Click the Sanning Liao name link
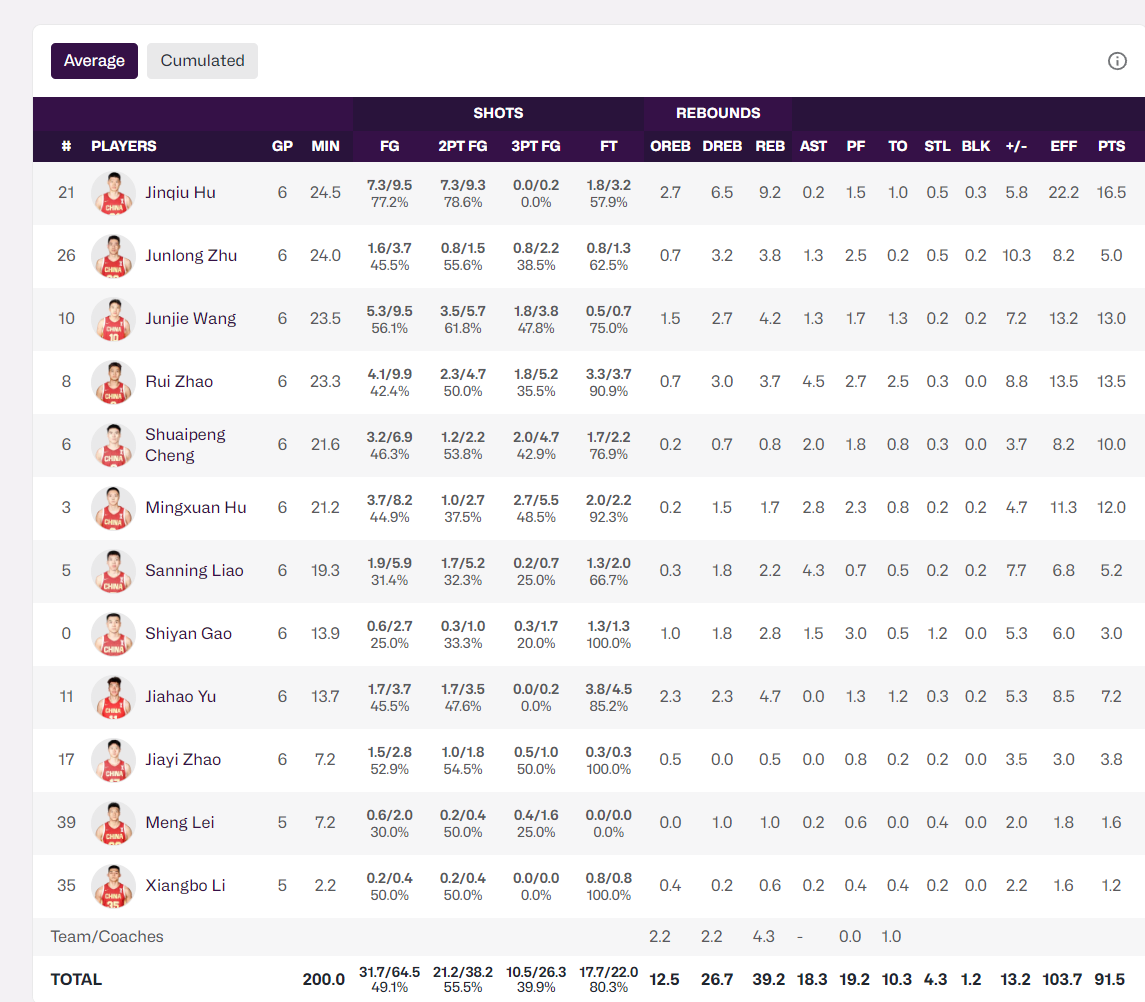Screen dimensions: 1145x1002 tap(194, 571)
